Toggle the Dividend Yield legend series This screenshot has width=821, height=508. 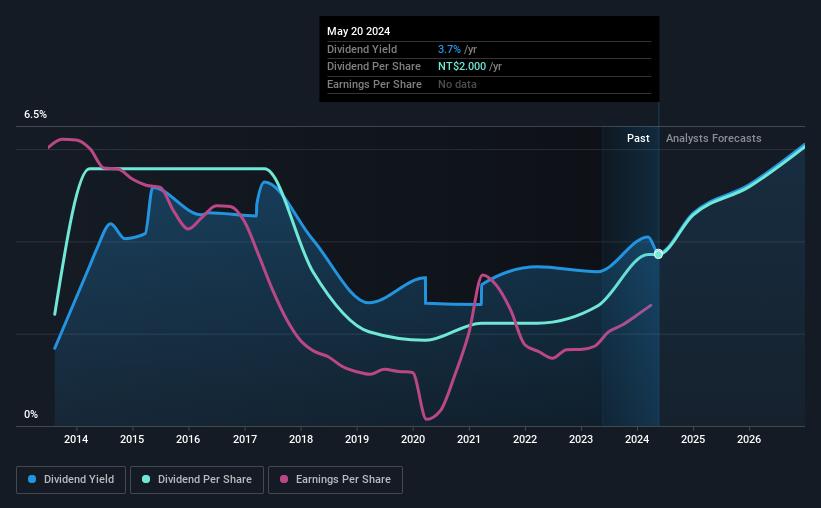coord(71,480)
